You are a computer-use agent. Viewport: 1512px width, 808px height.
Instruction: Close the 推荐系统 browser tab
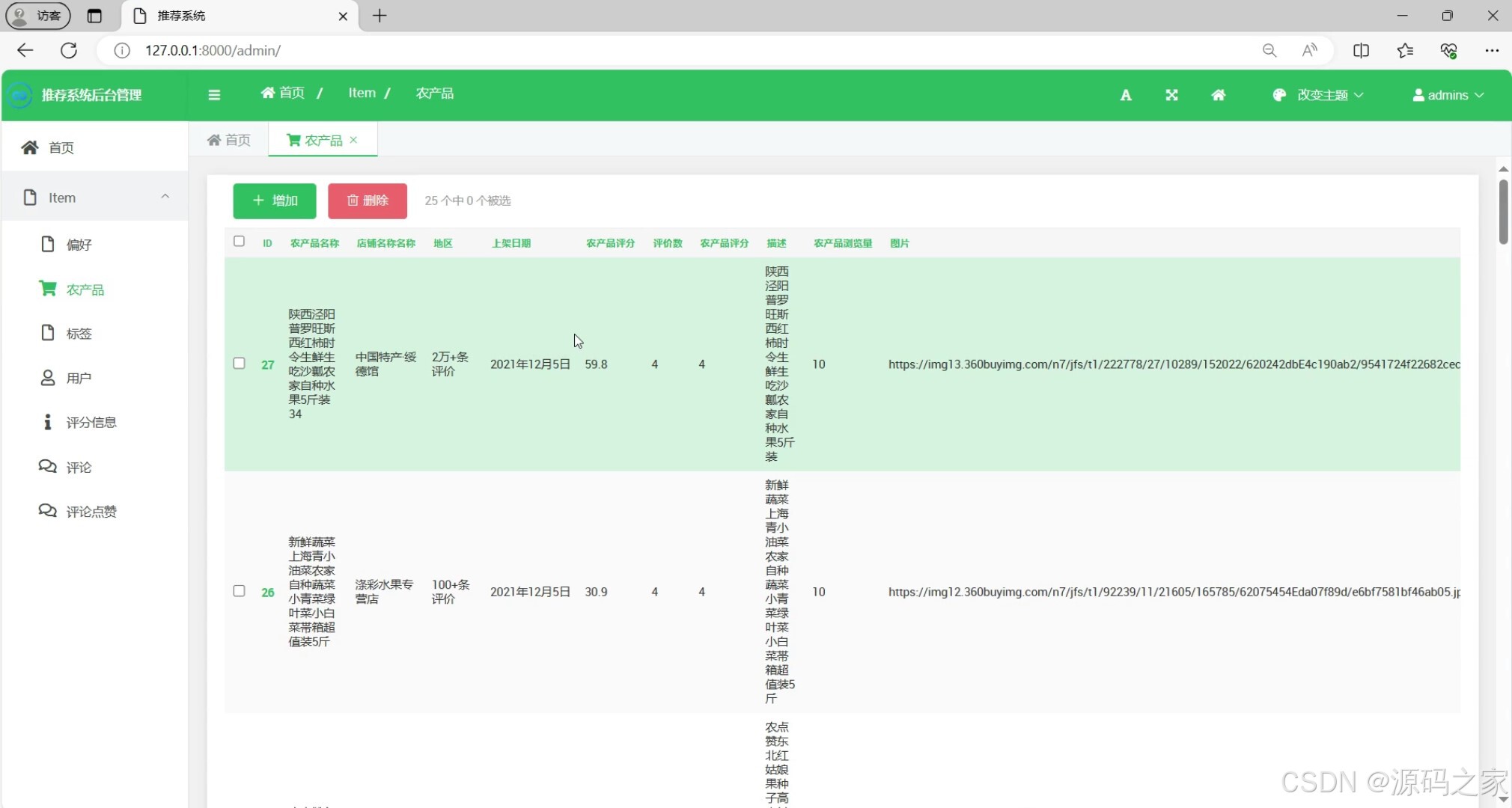click(x=343, y=16)
